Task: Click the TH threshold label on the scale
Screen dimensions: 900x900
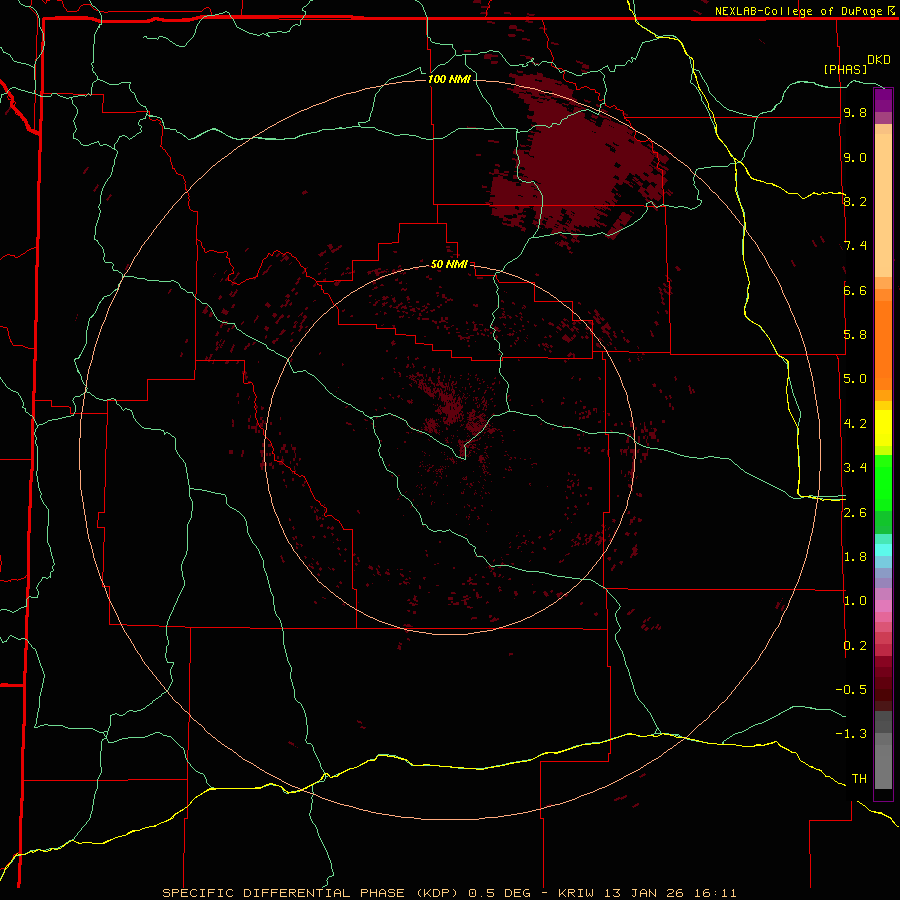Action: point(859,779)
